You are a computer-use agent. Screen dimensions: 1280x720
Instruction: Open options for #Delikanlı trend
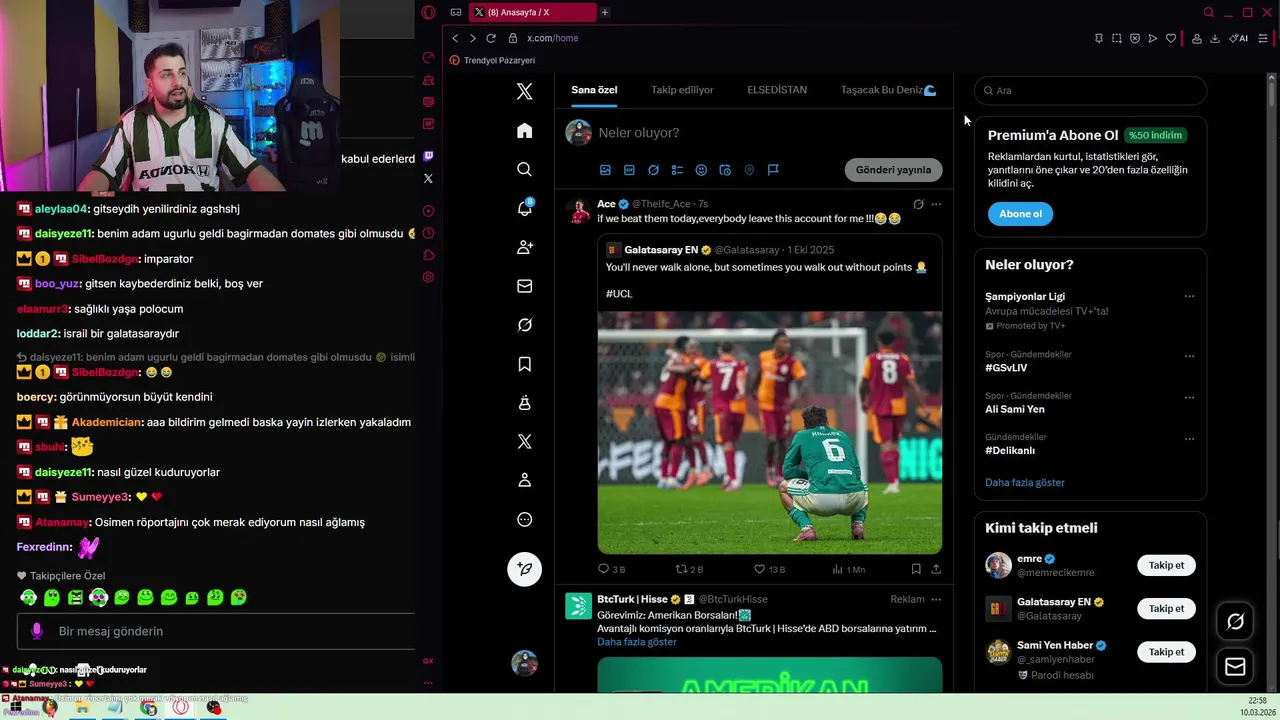pyautogui.click(x=1189, y=438)
